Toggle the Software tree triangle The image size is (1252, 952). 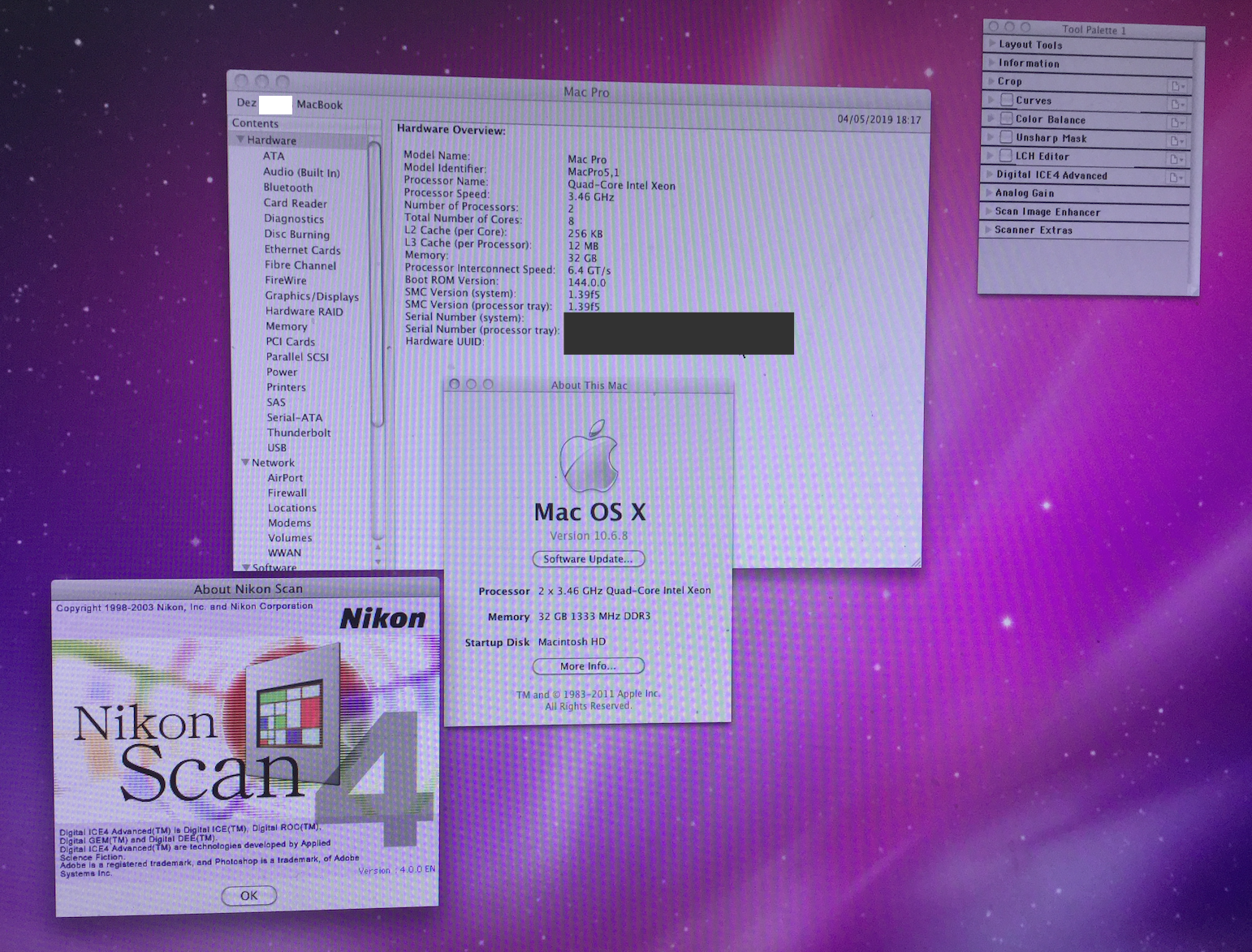click(246, 567)
